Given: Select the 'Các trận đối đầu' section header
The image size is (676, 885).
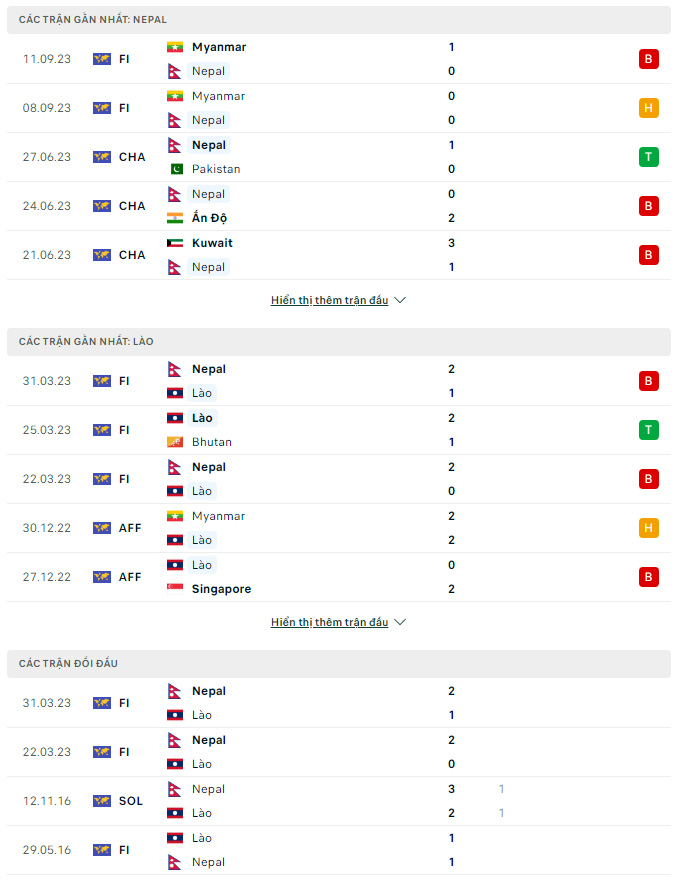Looking at the screenshot, I should click(x=339, y=664).
